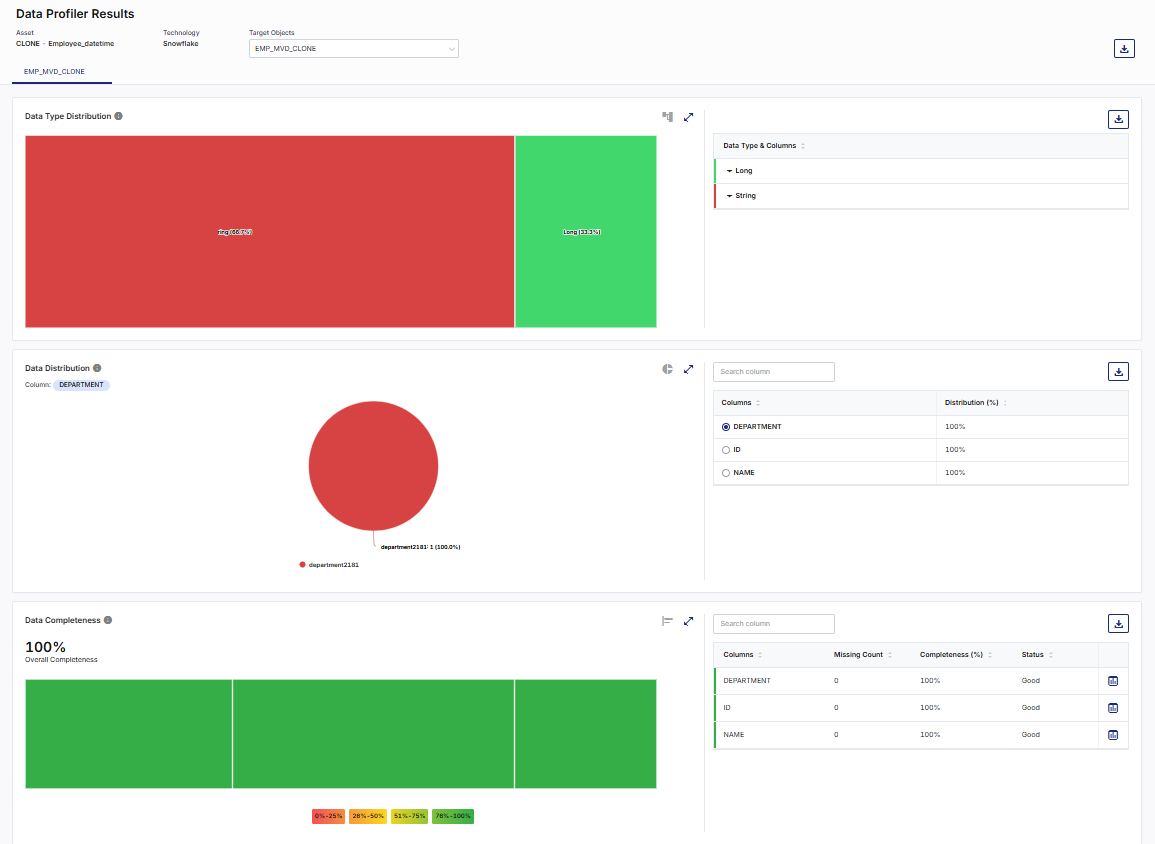Click NAME cell in completeness table
Screen dimensions: 1155x844
pos(734,735)
